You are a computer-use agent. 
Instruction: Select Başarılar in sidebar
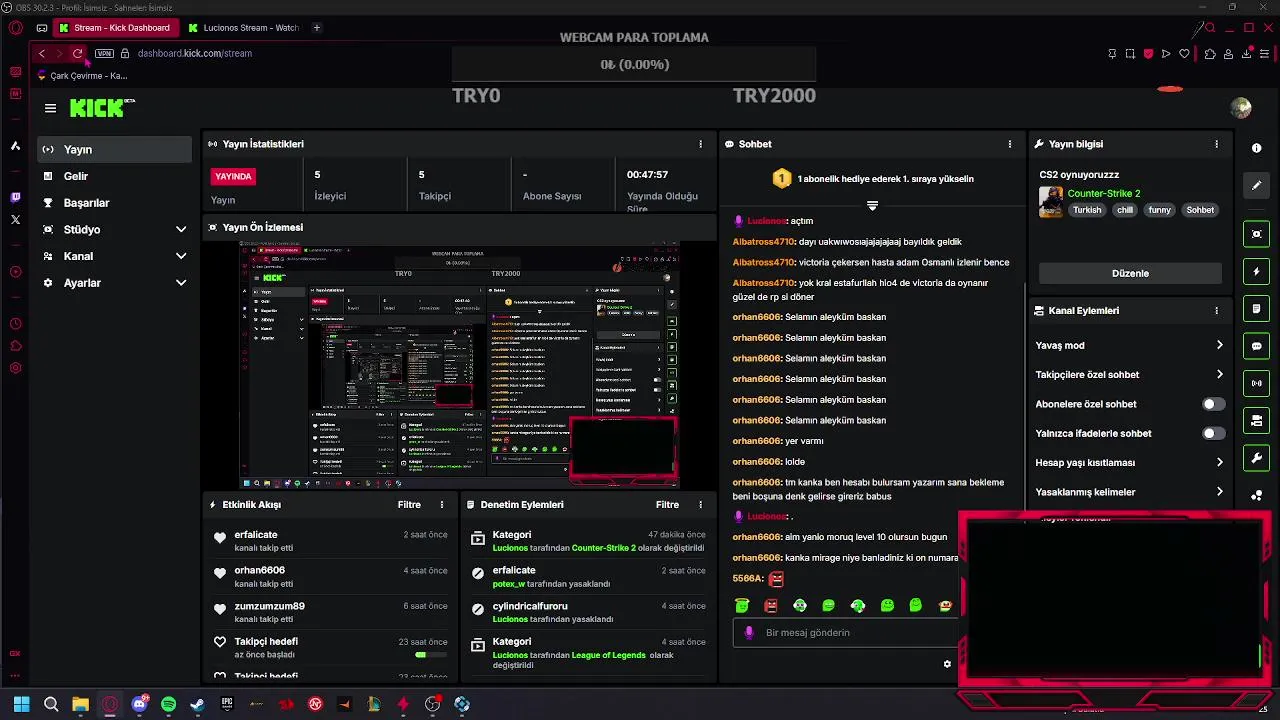click(x=114, y=203)
